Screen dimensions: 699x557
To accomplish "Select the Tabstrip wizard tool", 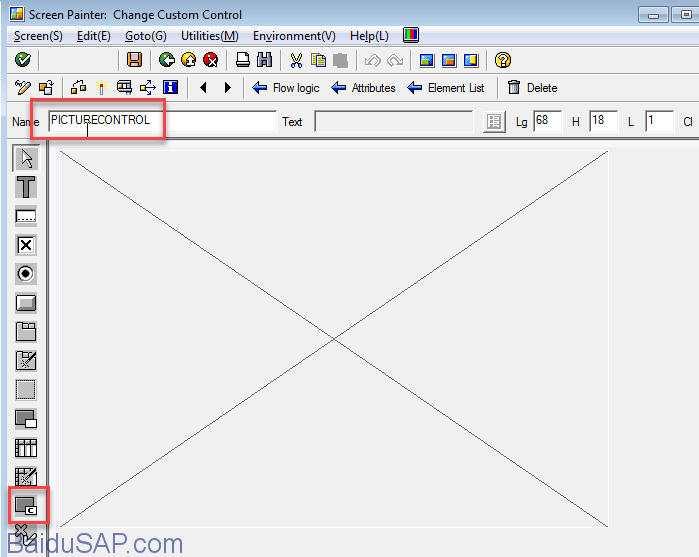I will coord(26,361).
